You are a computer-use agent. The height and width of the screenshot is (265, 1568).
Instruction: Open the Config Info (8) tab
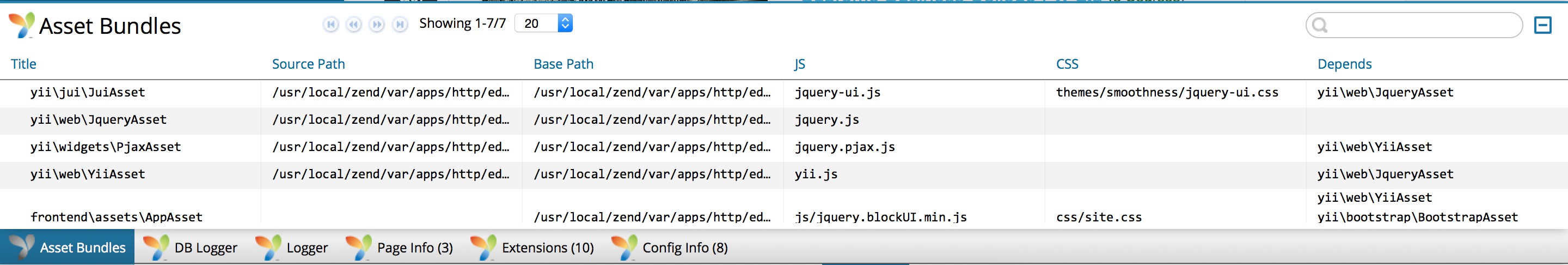(x=670, y=248)
